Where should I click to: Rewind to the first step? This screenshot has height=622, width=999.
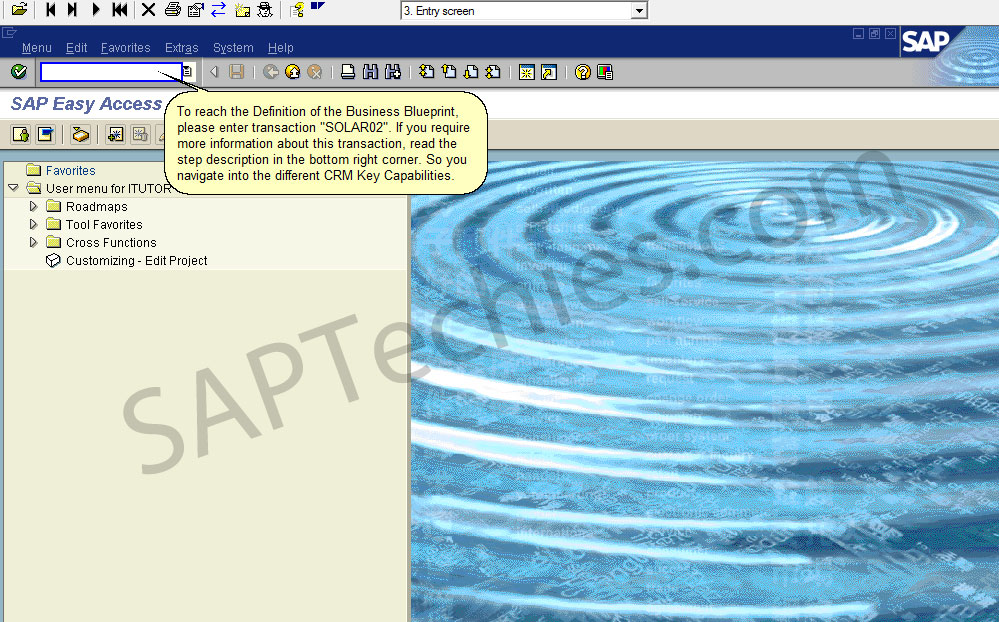pyautogui.click(x=119, y=10)
